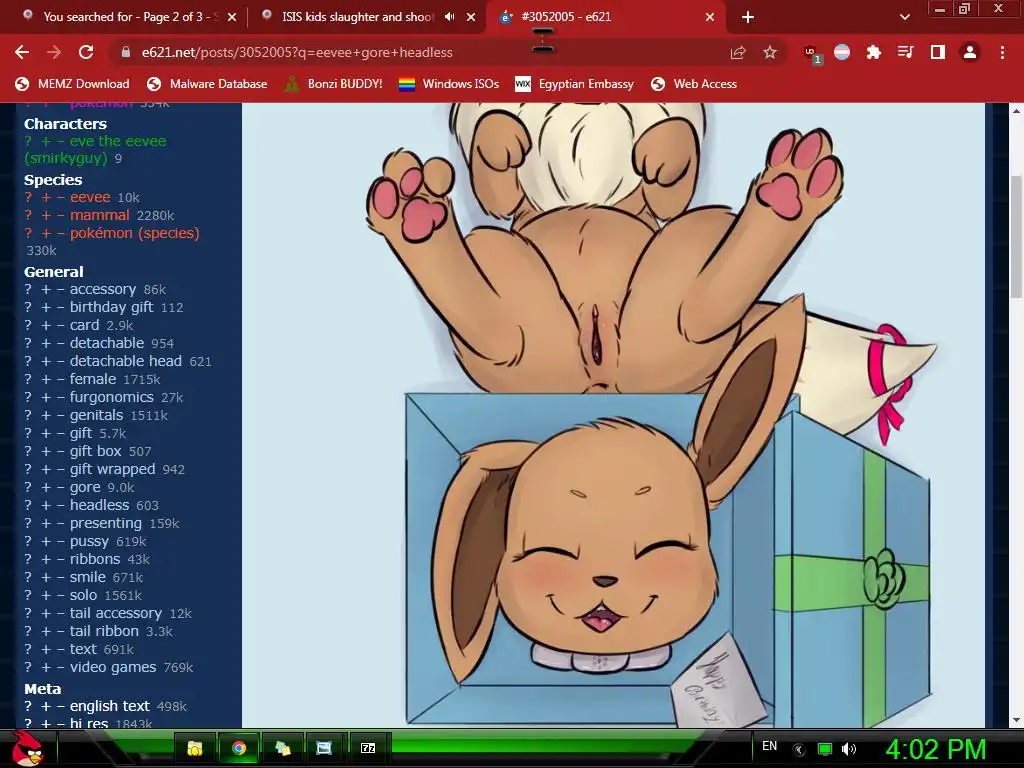Click the scrollbar down arrow
Viewport: 1024px width, 768px height.
tap(1016, 720)
